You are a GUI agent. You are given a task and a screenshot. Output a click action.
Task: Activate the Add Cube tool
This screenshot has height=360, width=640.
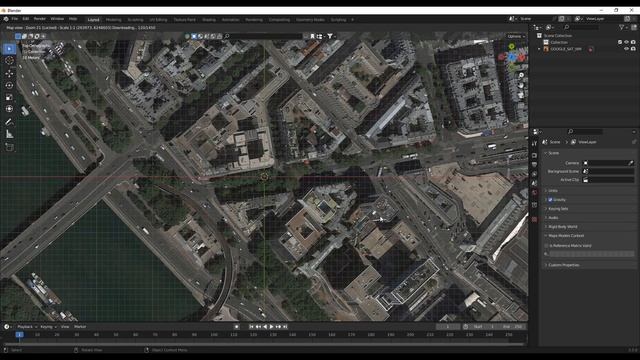(x=9, y=147)
